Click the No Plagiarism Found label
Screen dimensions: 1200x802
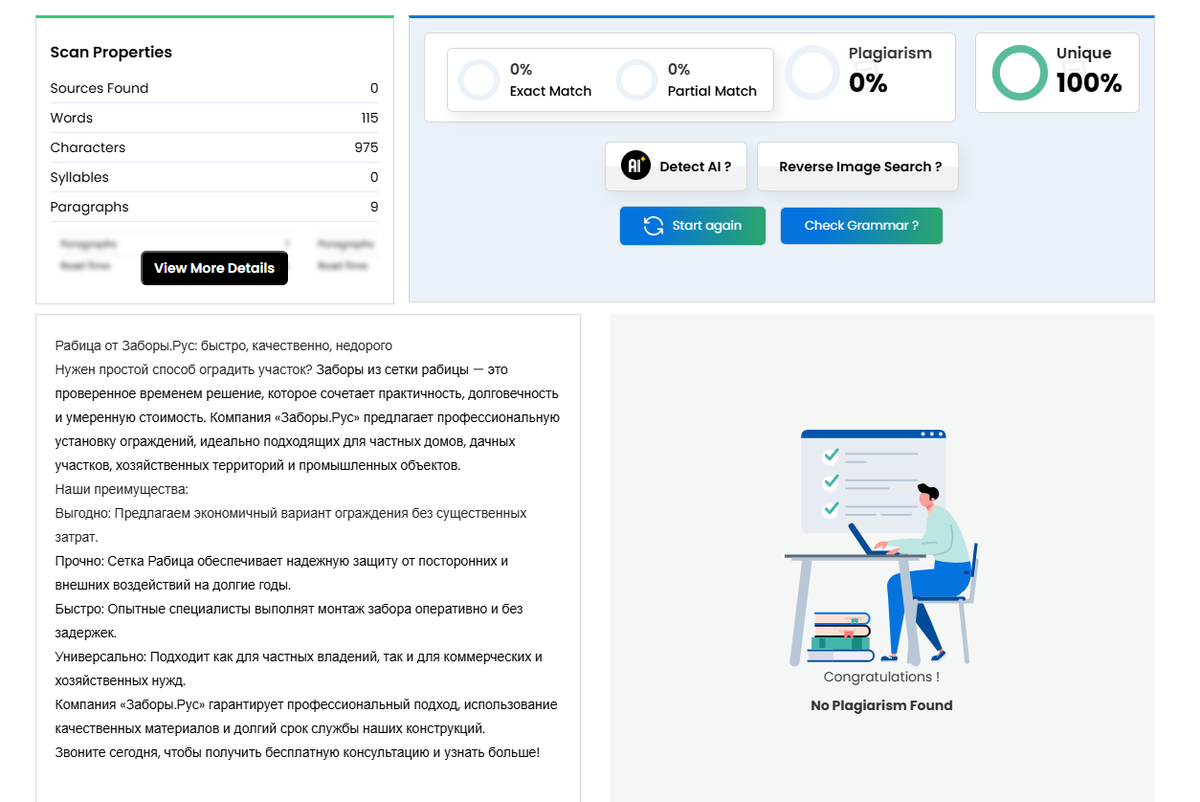(x=881, y=705)
